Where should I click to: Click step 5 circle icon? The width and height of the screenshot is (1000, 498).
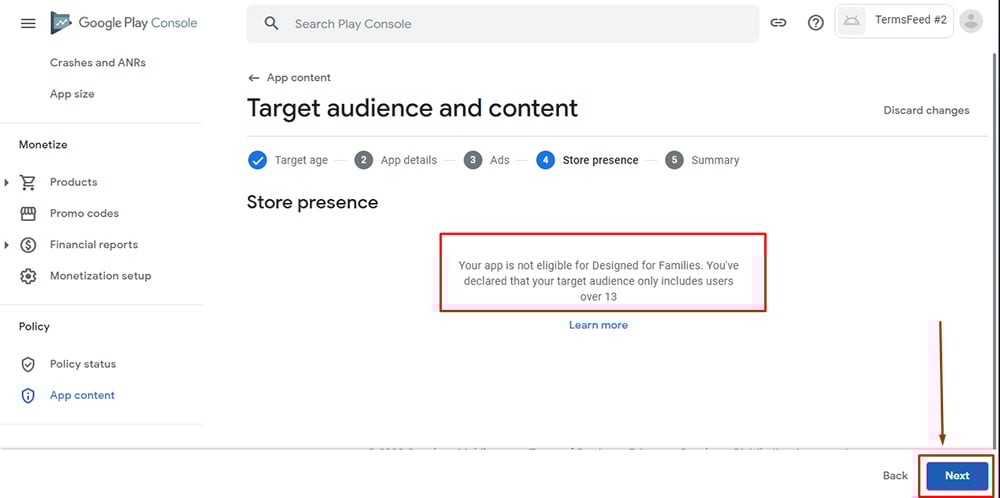click(674, 160)
